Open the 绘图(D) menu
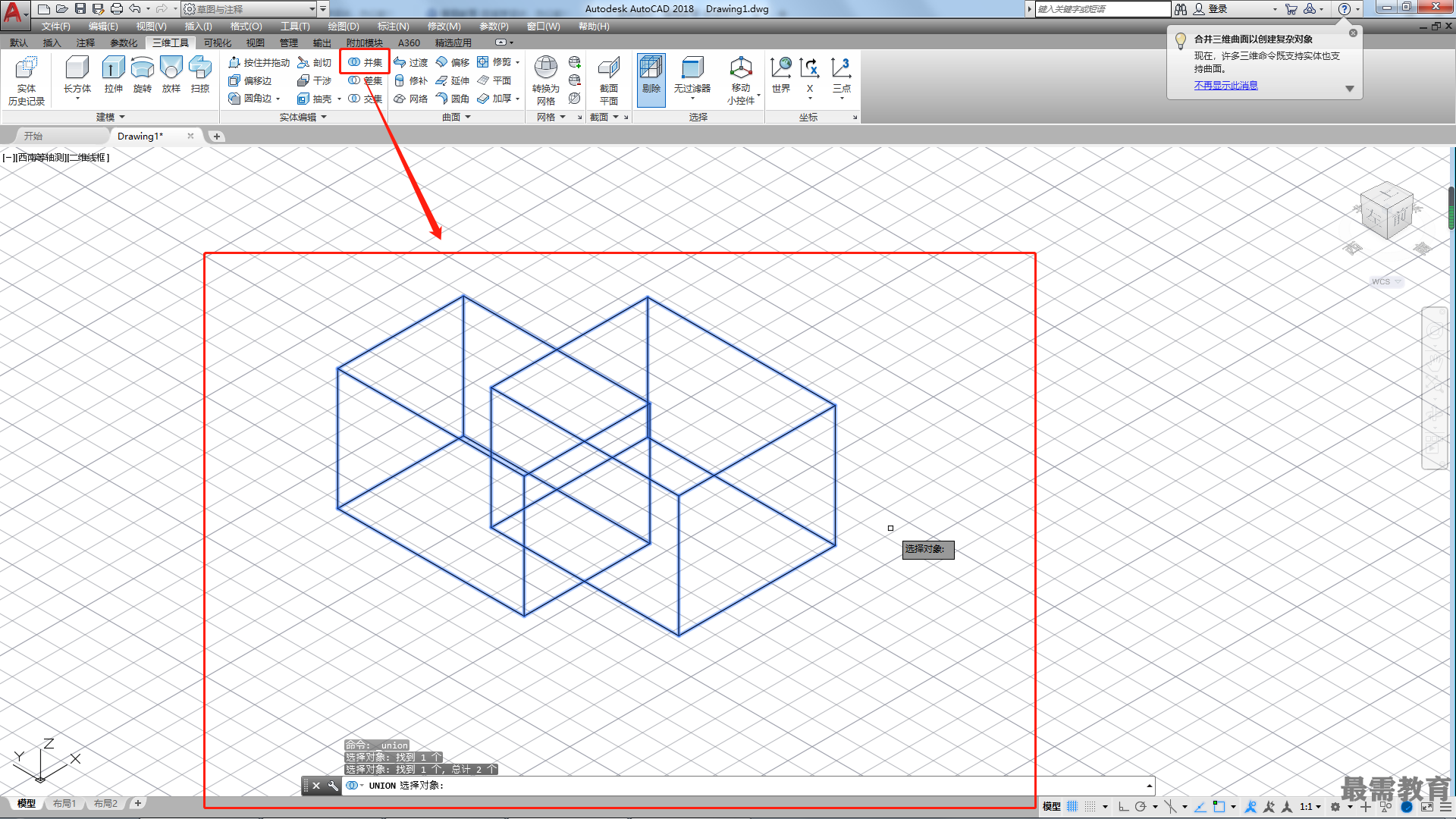1456x819 pixels. [343, 27]
